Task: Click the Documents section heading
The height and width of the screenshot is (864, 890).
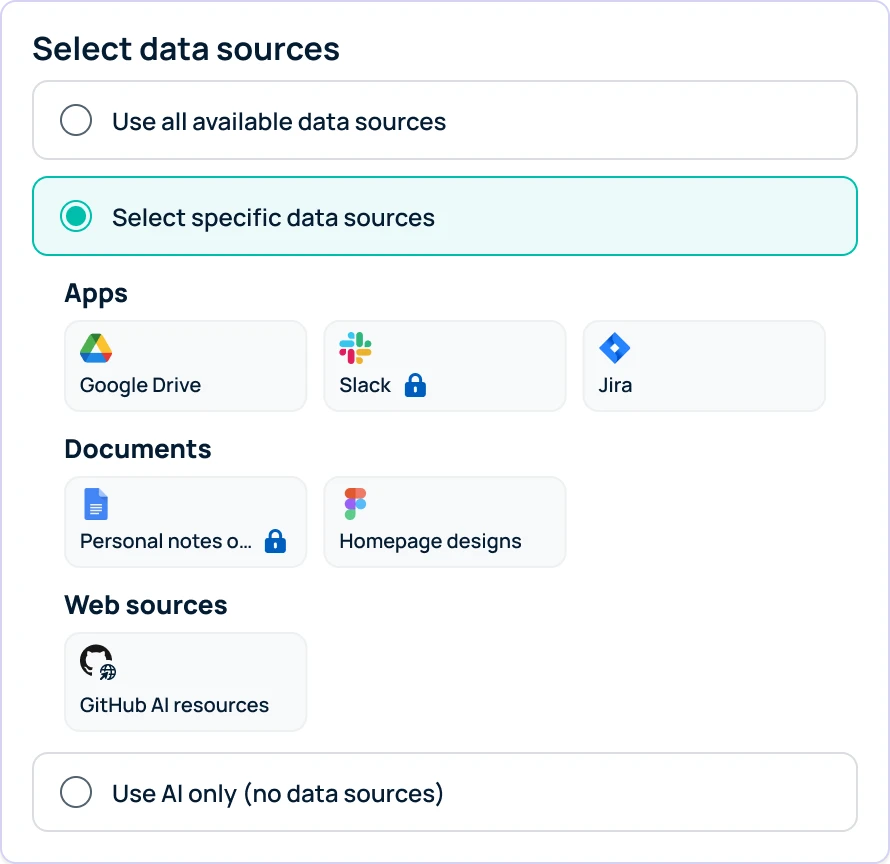Action: (x=137, y=449)
